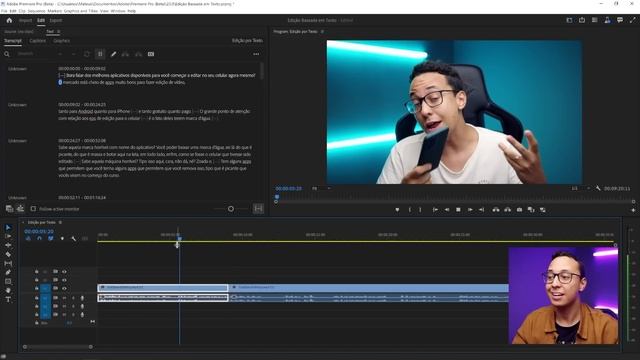Toggle the lock on track V1
The height and width of the screenshot is (360, 640).
click(36, 289)
